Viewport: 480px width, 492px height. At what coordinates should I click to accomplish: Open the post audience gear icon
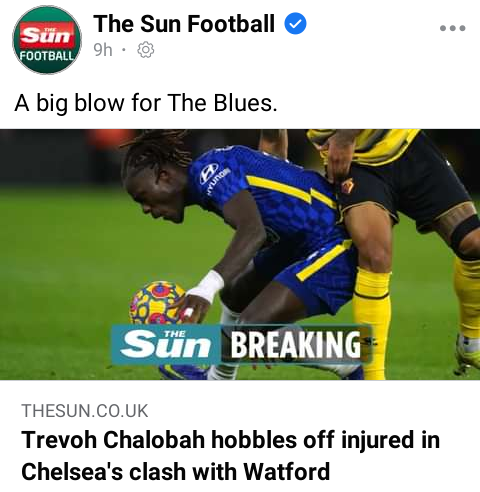146,50
